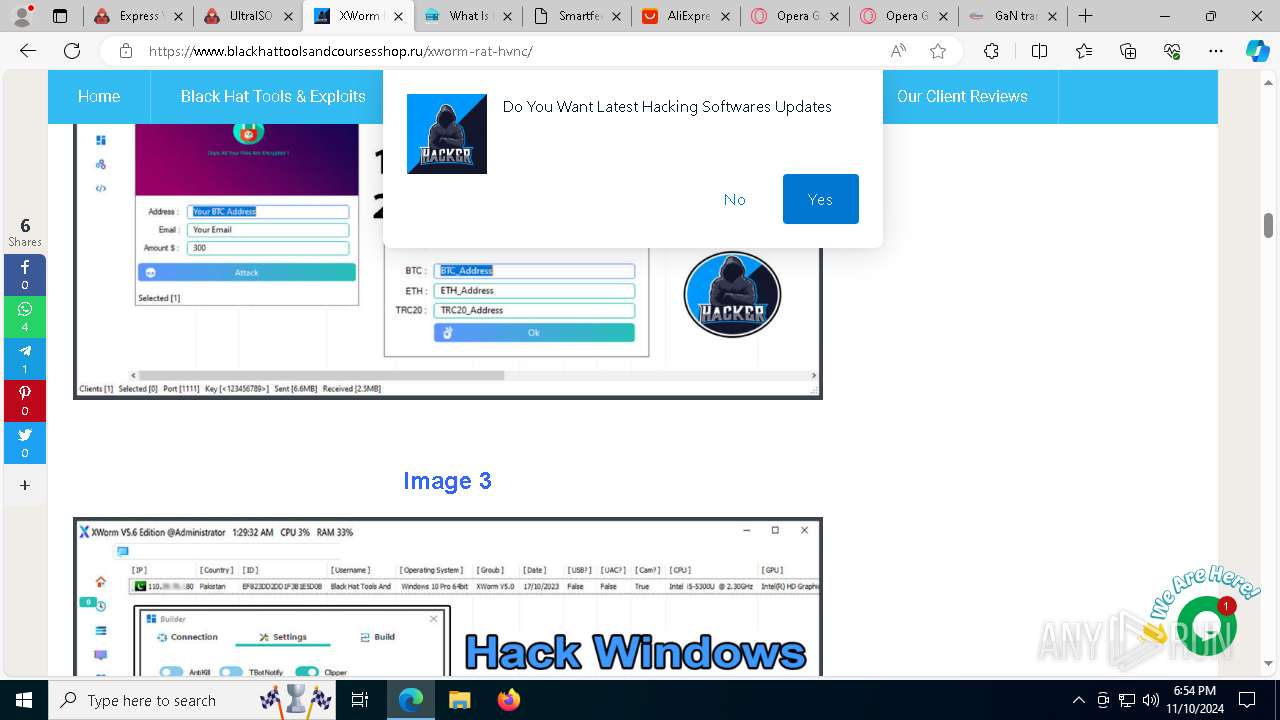The image size is (1280, 720).
Task: Share page via WhatsApp
Action: [x=25, y=317]
